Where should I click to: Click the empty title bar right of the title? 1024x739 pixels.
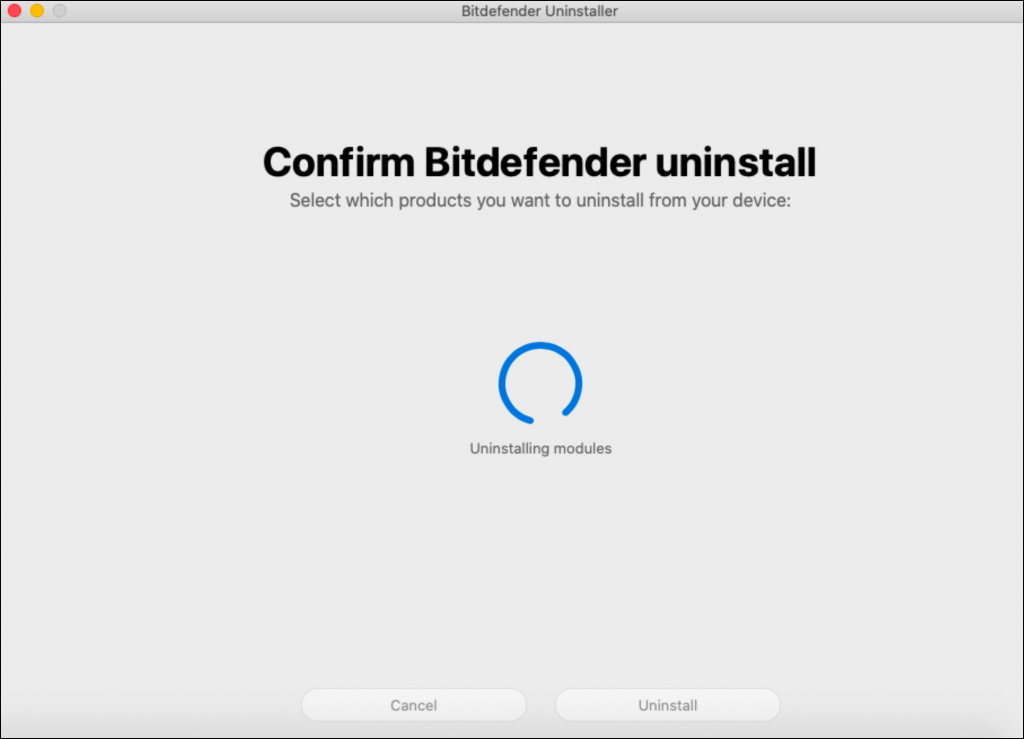[x=820, y=11]
